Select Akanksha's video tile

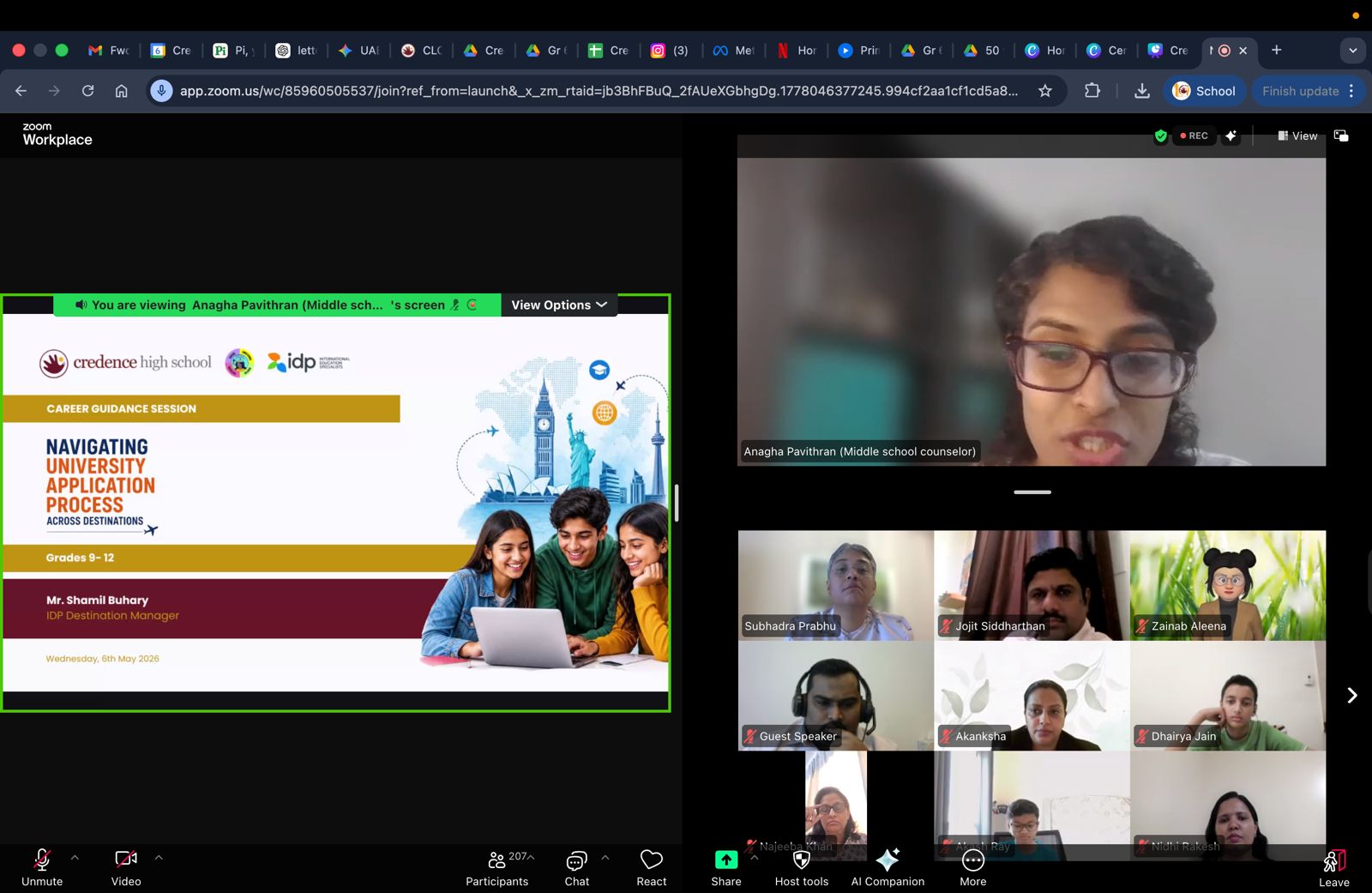click(x=1032, y=696)
